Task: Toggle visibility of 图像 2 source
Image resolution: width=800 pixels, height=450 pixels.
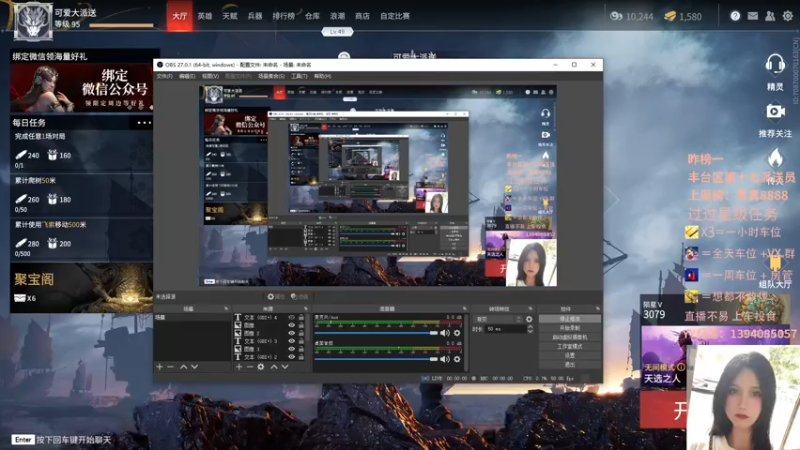Action: [291, 333]
